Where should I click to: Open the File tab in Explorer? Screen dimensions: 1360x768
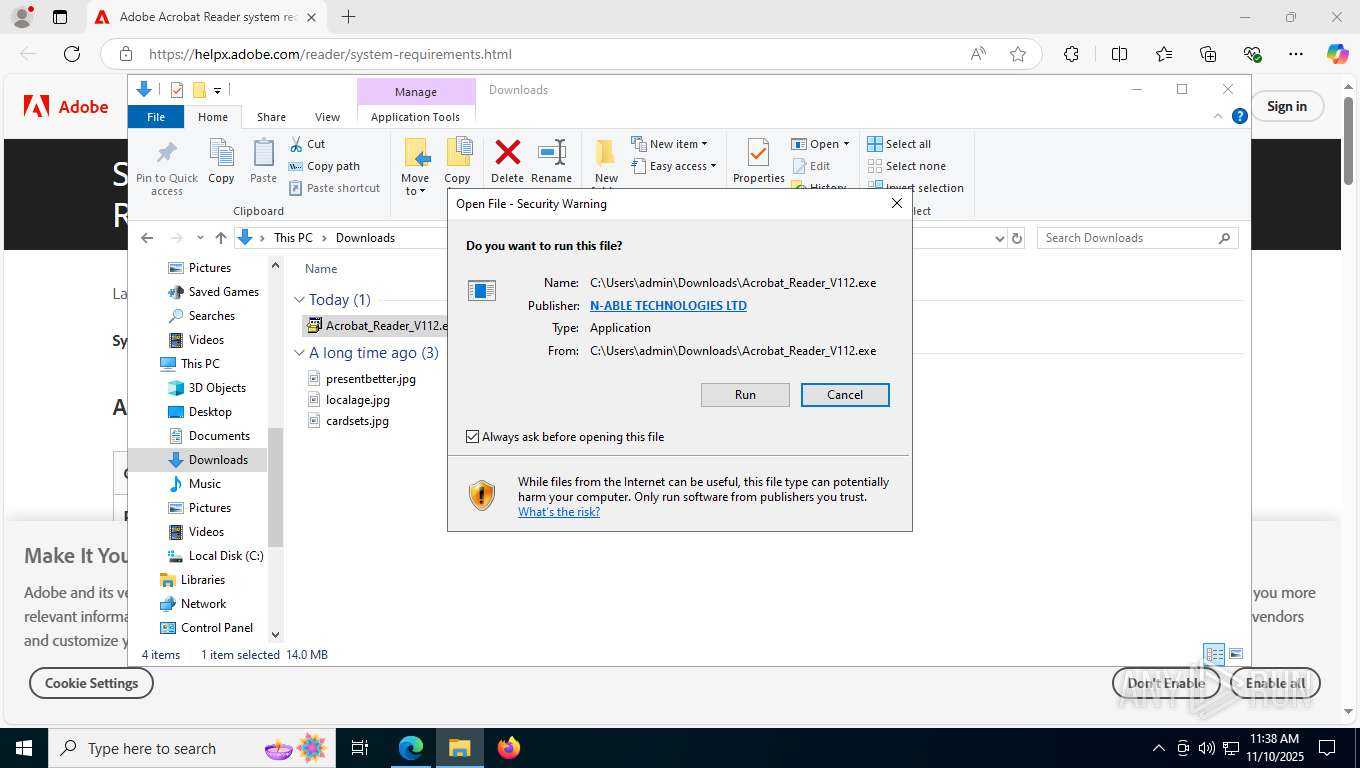pyautogui.click(x=156, y=117)
